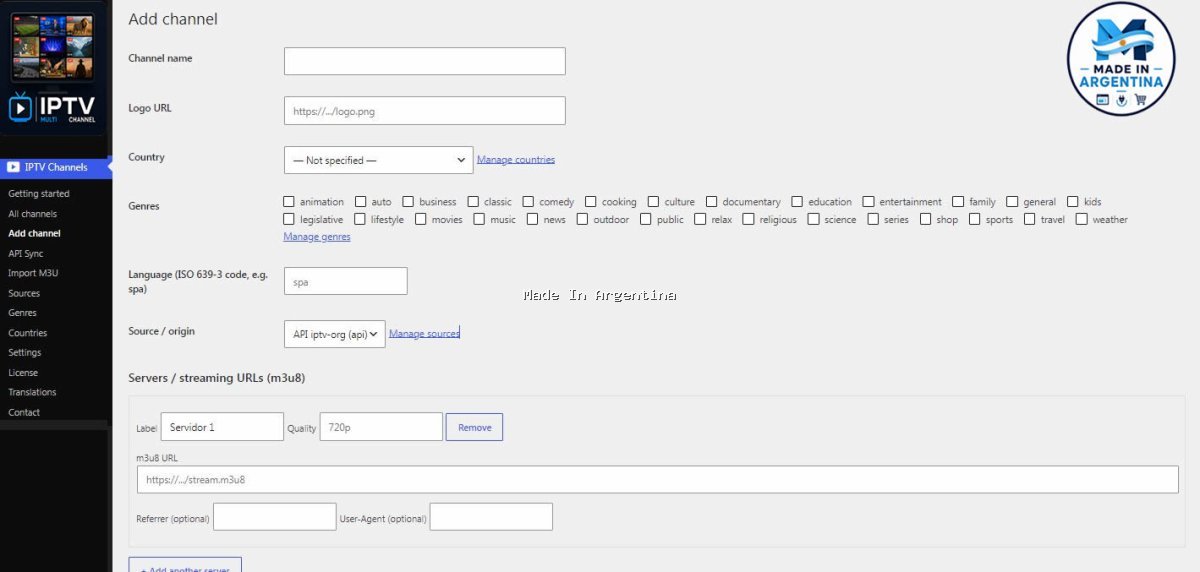Select Settings from the sidebar menu

(25, 352)
